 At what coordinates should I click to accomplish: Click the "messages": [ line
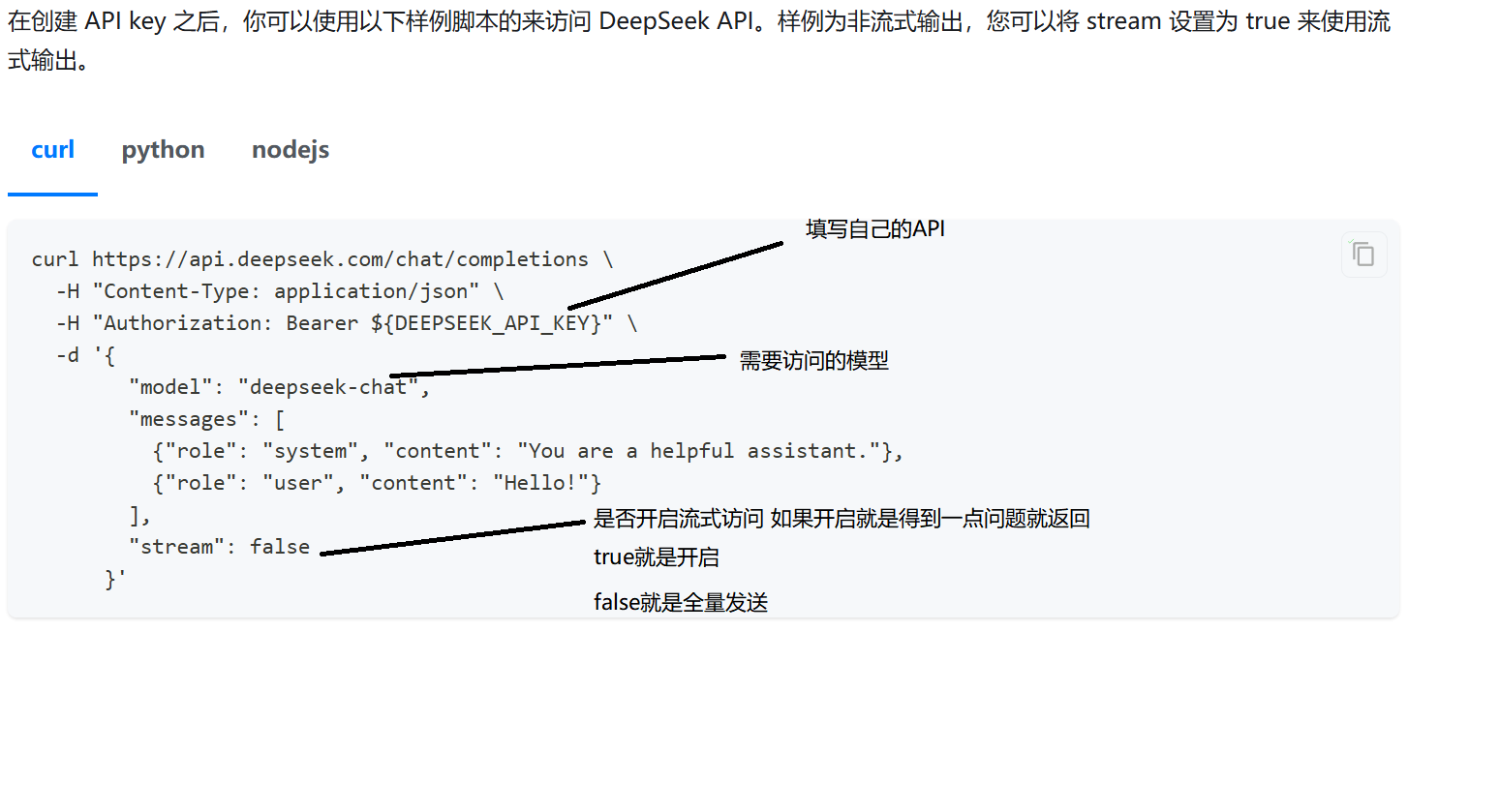[x=206, y=419]
